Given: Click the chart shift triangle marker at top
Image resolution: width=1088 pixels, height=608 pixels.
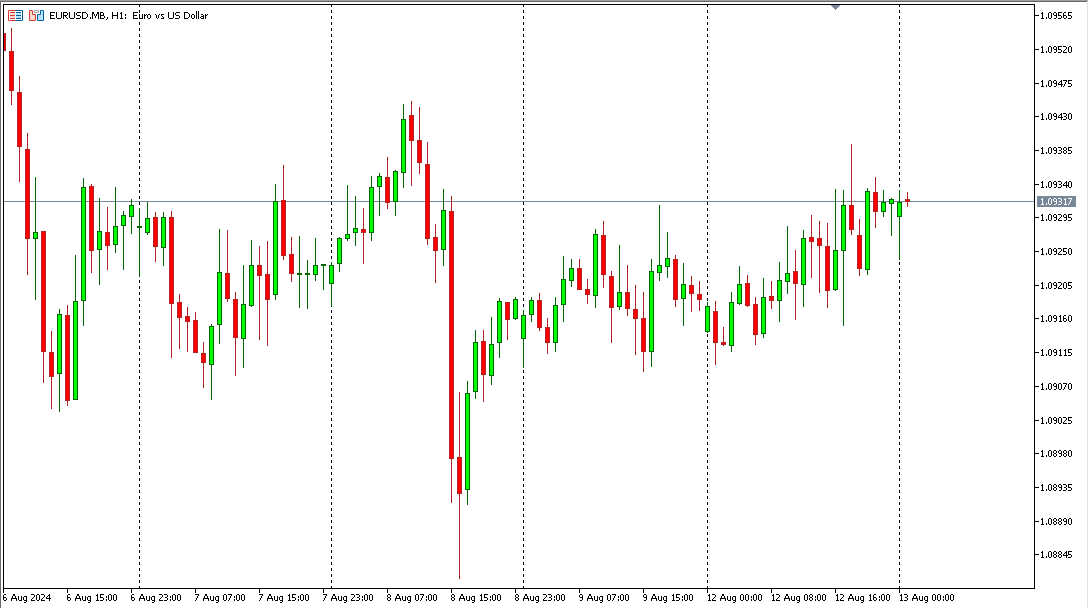Looking at the screenshot, I should coord(835,7).
